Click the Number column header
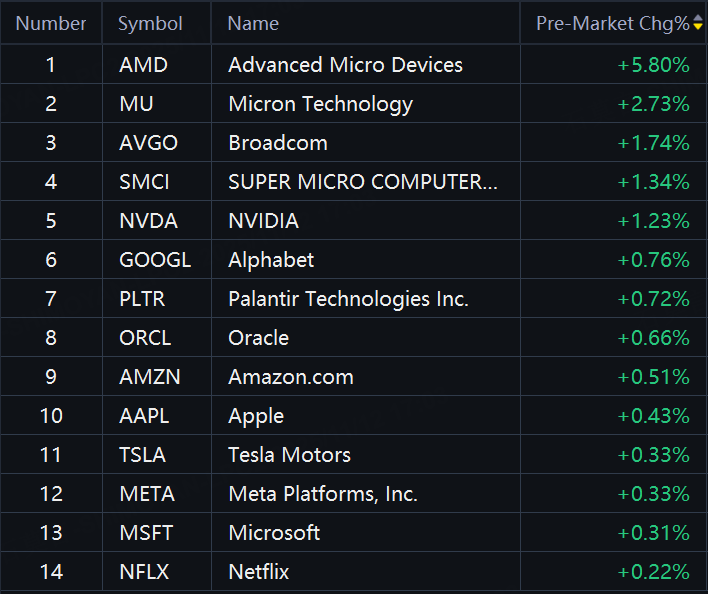Screen dimensions: 708x594 51,23
